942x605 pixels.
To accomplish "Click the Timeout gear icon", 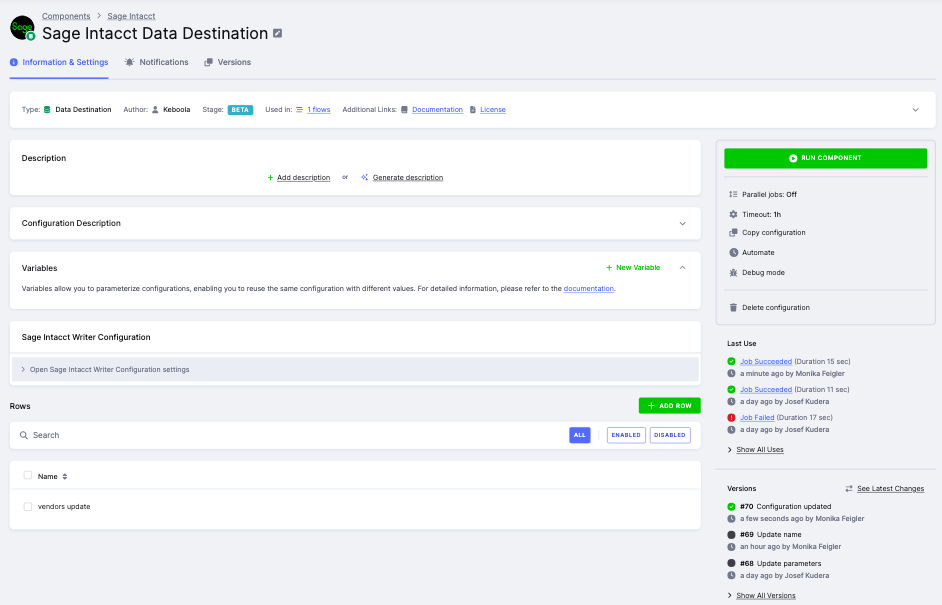I will (733, 214).
